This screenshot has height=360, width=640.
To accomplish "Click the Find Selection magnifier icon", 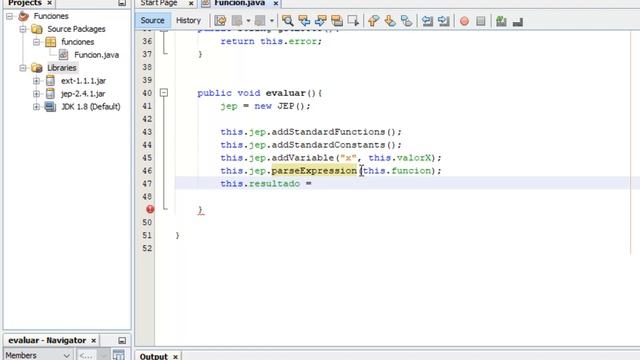I will [287, 20].
